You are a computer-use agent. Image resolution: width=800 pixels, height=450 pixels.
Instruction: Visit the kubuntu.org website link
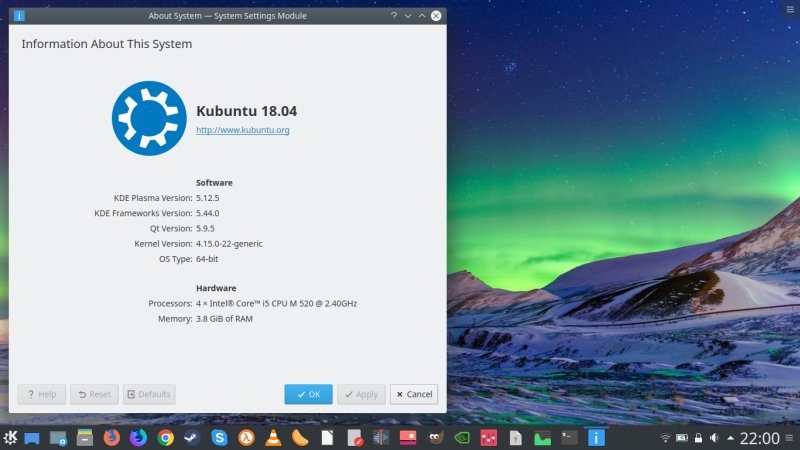click(242, 130)
